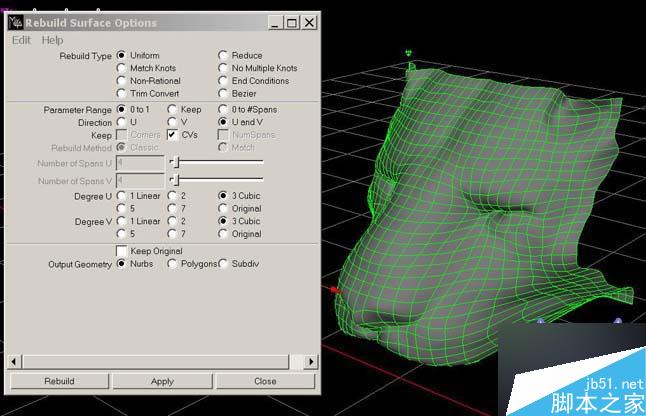Set parameter range to 0 to #Spans
646x416 pixels.
223,109
